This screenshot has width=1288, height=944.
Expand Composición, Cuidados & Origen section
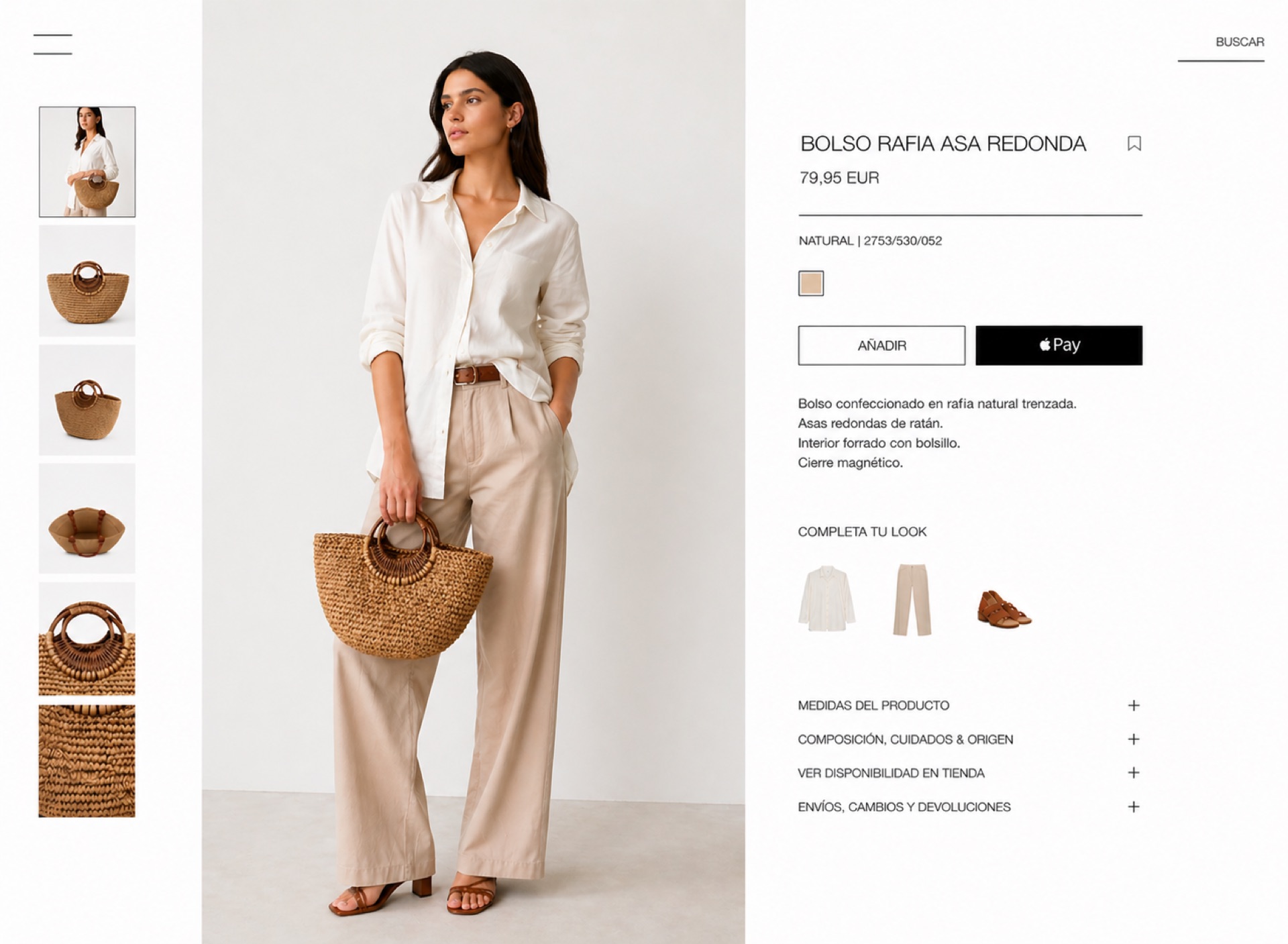coord(969,739)
